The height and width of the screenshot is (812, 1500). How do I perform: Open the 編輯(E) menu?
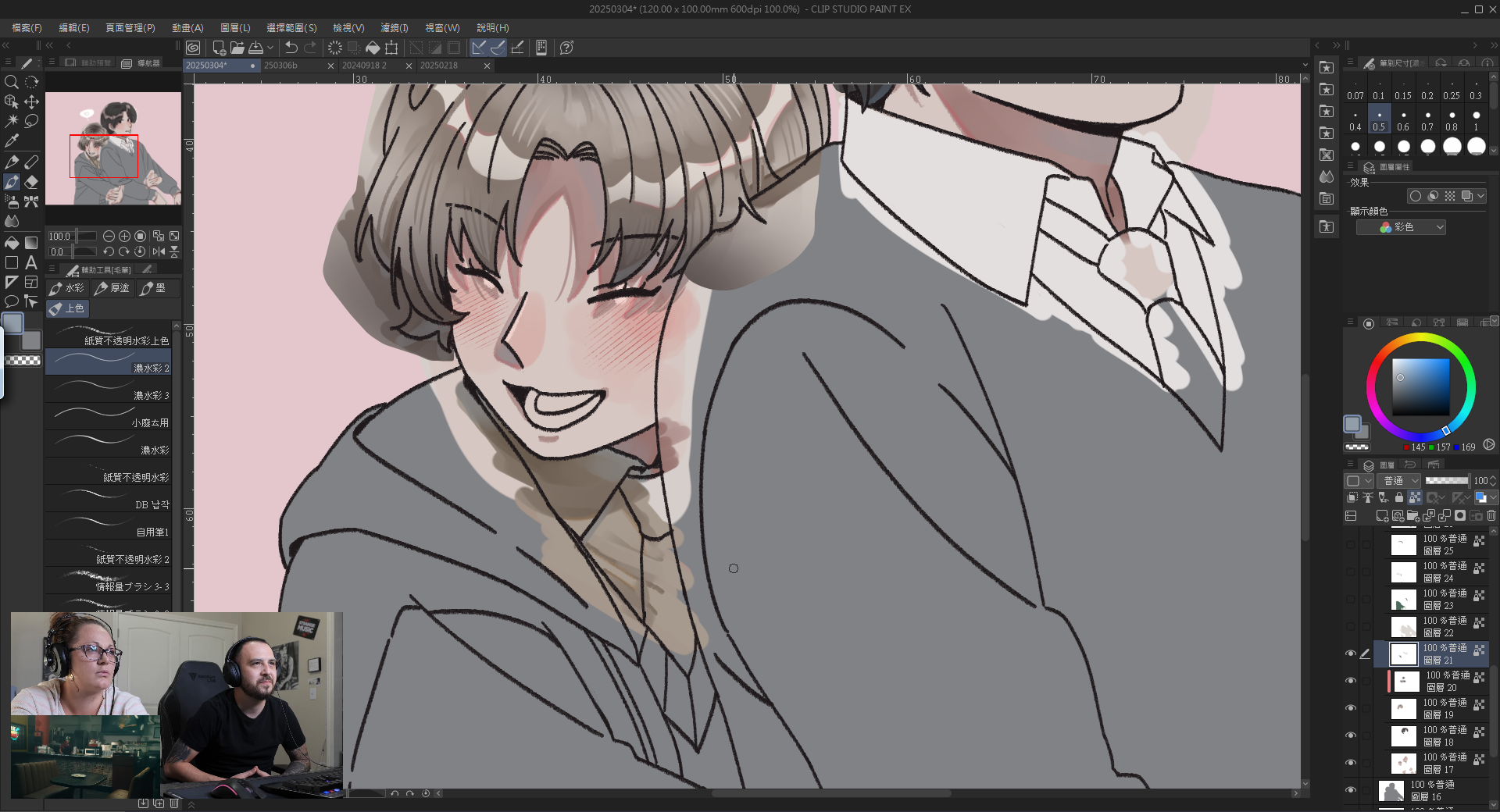(x=74, y=27)
